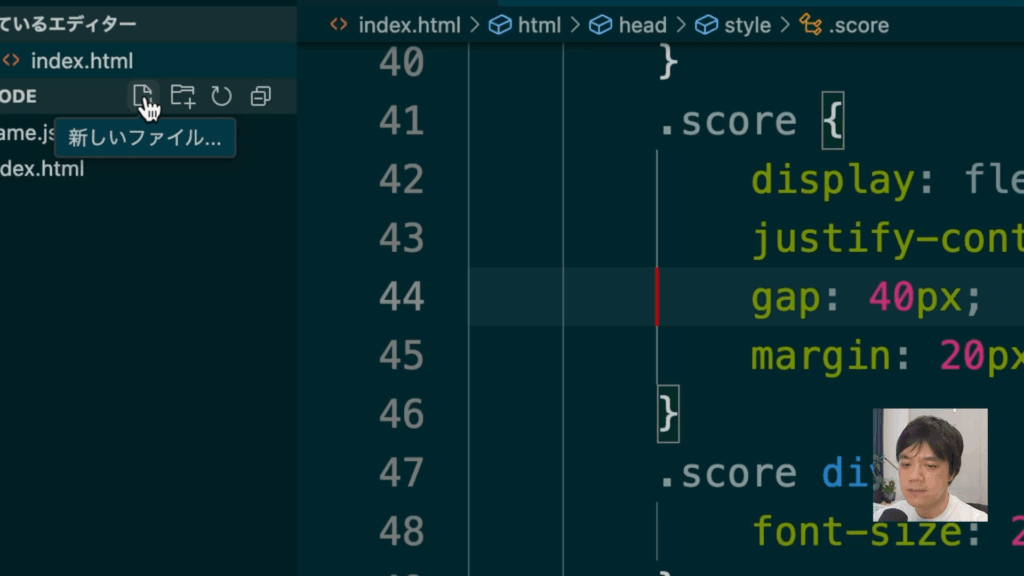Collapse all folders in the explorer

pyautogui.click(x=260, y=96)
